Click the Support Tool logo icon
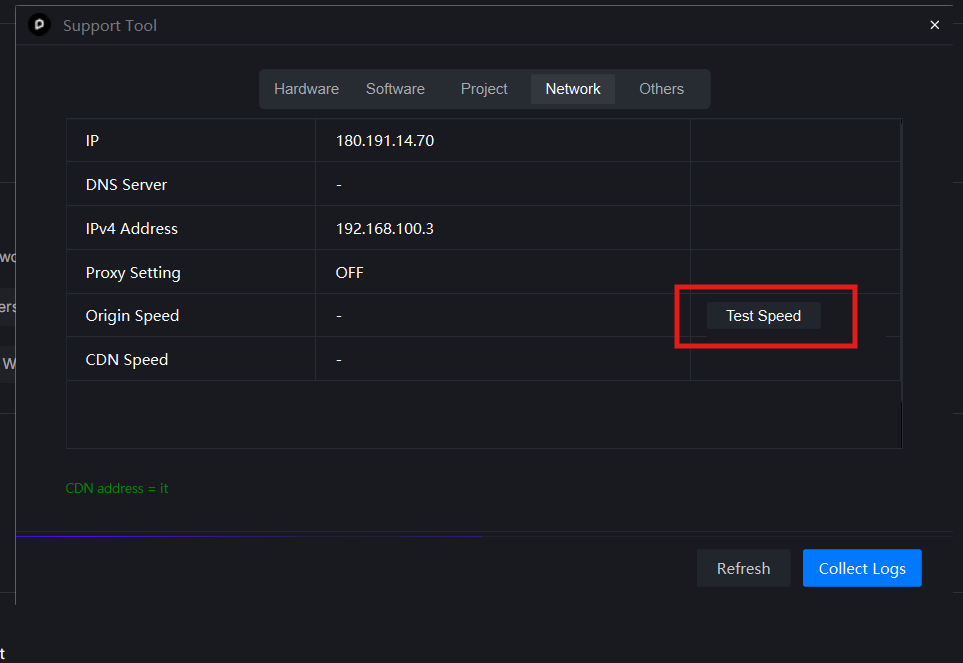This screenshot has height=663, width=963. pos(40,25)
